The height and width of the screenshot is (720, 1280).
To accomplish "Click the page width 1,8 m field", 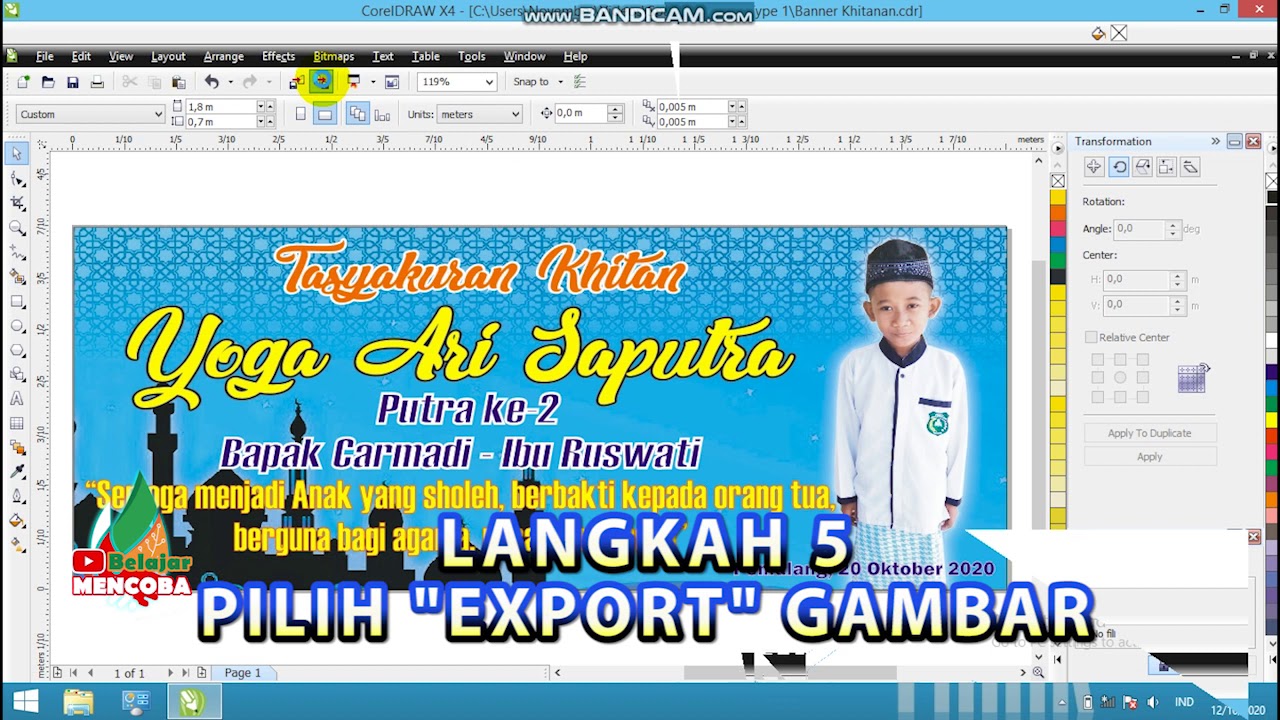I will click(x=220, y=106).
